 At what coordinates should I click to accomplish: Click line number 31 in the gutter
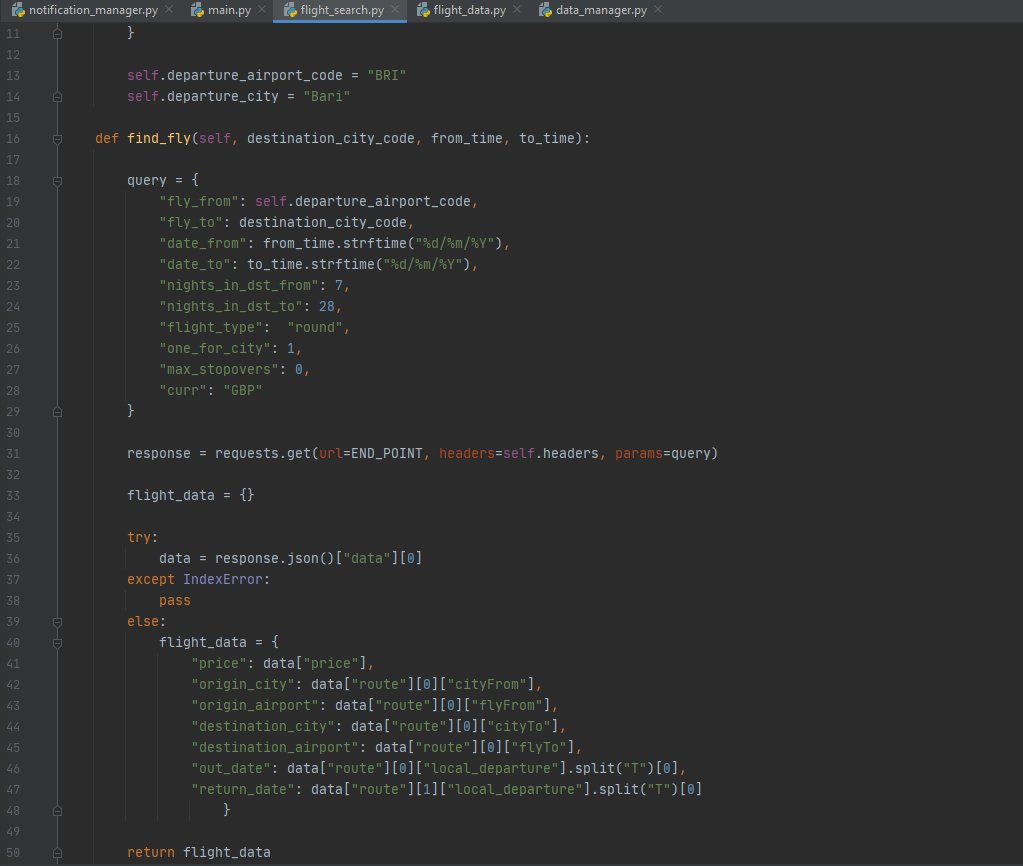click(x=13, y=454)
